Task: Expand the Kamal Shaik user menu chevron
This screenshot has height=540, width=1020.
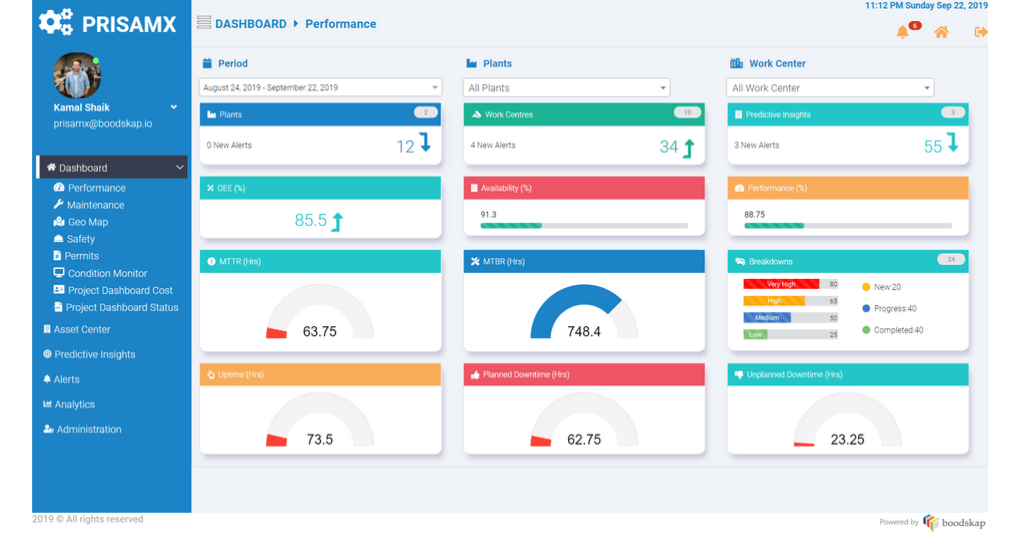Action: coord(174,107)
